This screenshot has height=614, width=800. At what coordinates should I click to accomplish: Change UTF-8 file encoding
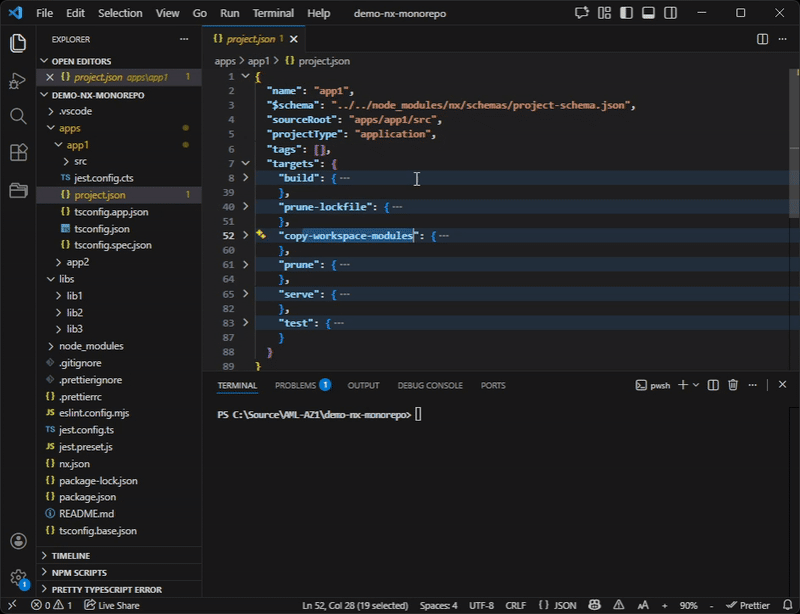coord(481,605)
